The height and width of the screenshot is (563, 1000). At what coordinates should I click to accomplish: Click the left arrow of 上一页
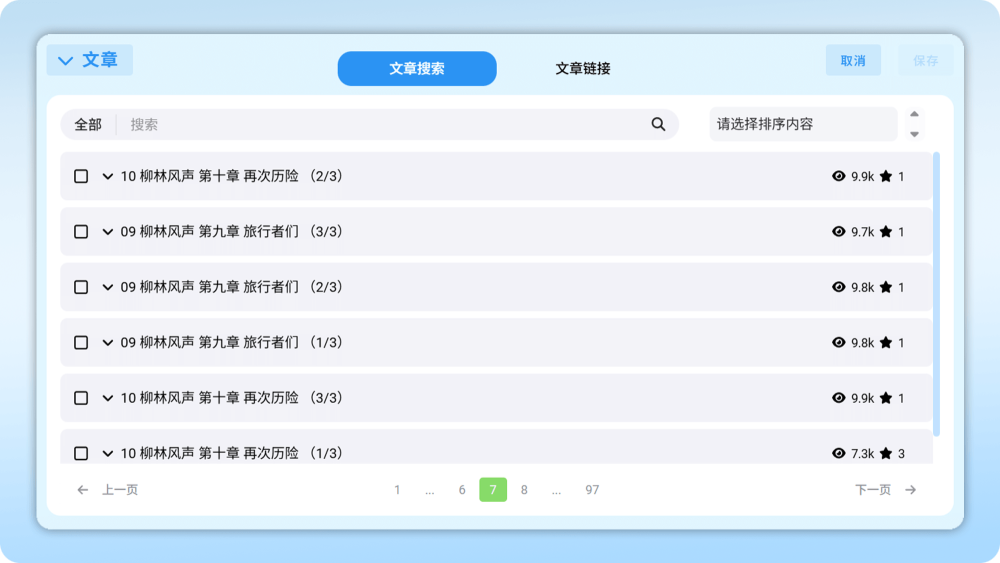coord(82,490)
